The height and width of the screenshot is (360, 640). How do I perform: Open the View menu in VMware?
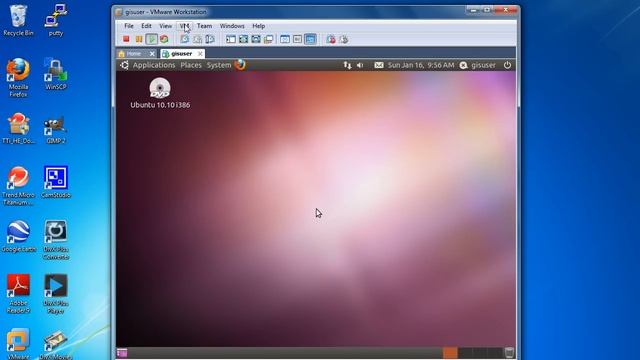click(x=165, y=26)
